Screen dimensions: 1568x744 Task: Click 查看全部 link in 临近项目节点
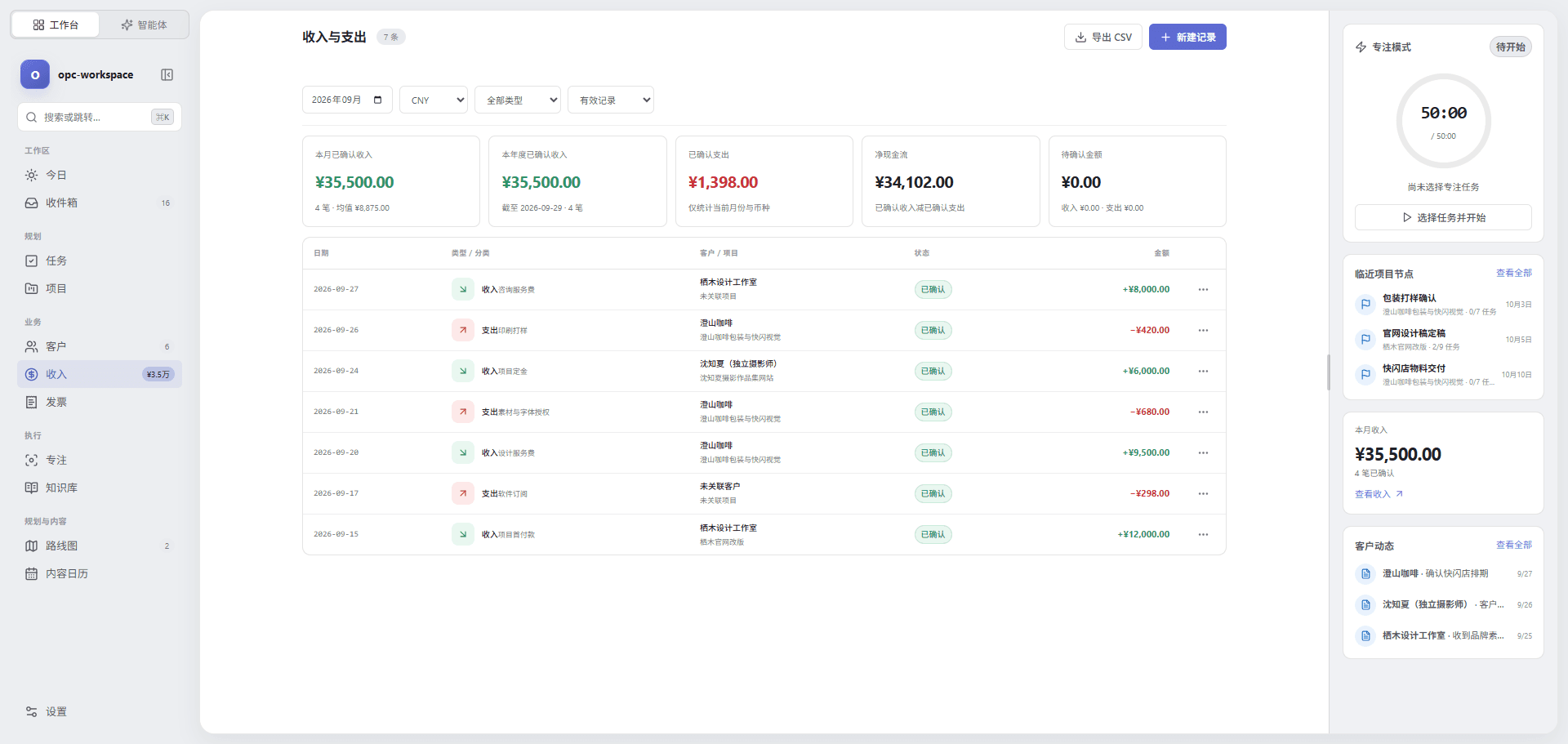coord(1513,273)
